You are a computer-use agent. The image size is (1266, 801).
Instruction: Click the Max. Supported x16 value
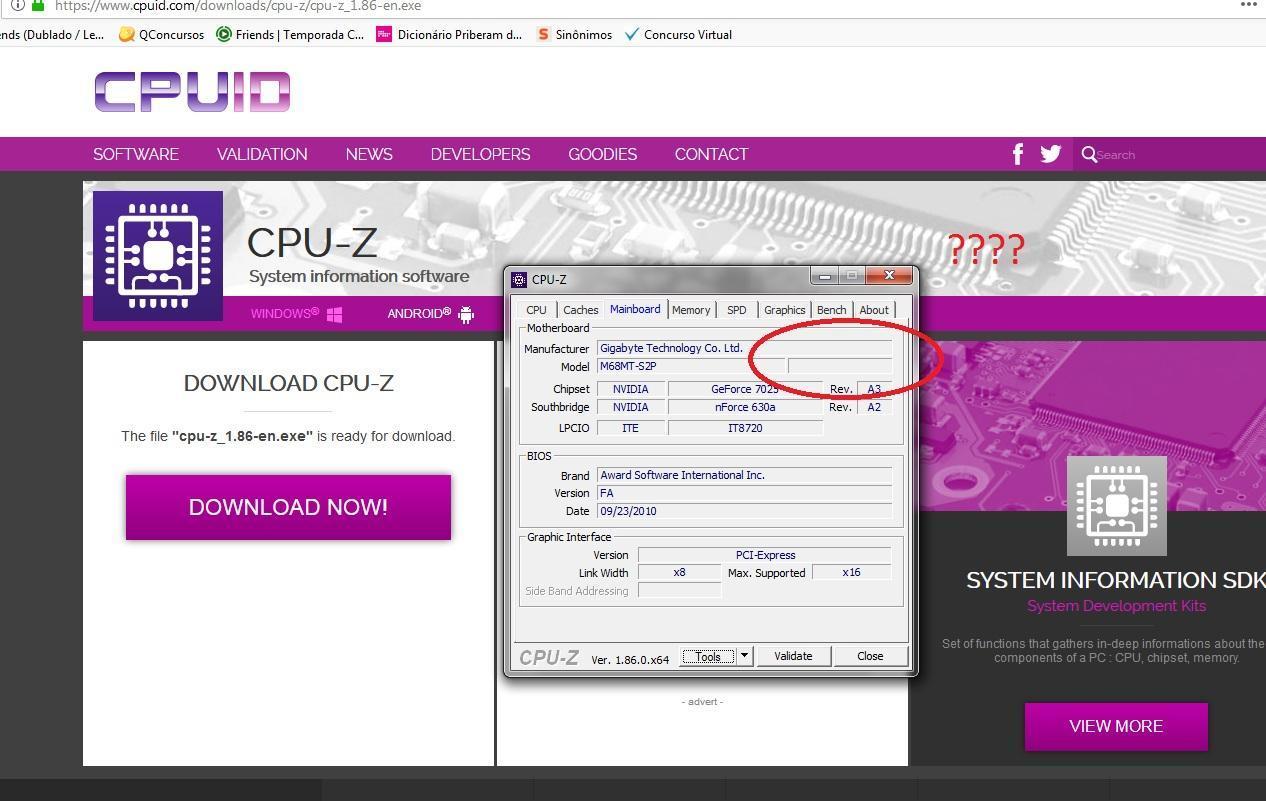(x=852, y=573)
